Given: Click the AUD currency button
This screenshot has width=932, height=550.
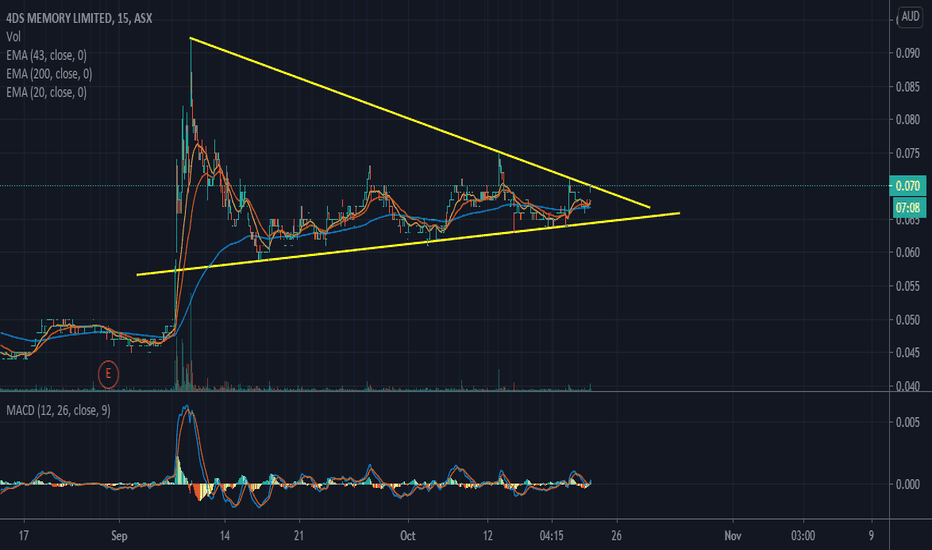Looking at the screenshot, I should coord(910,17).
